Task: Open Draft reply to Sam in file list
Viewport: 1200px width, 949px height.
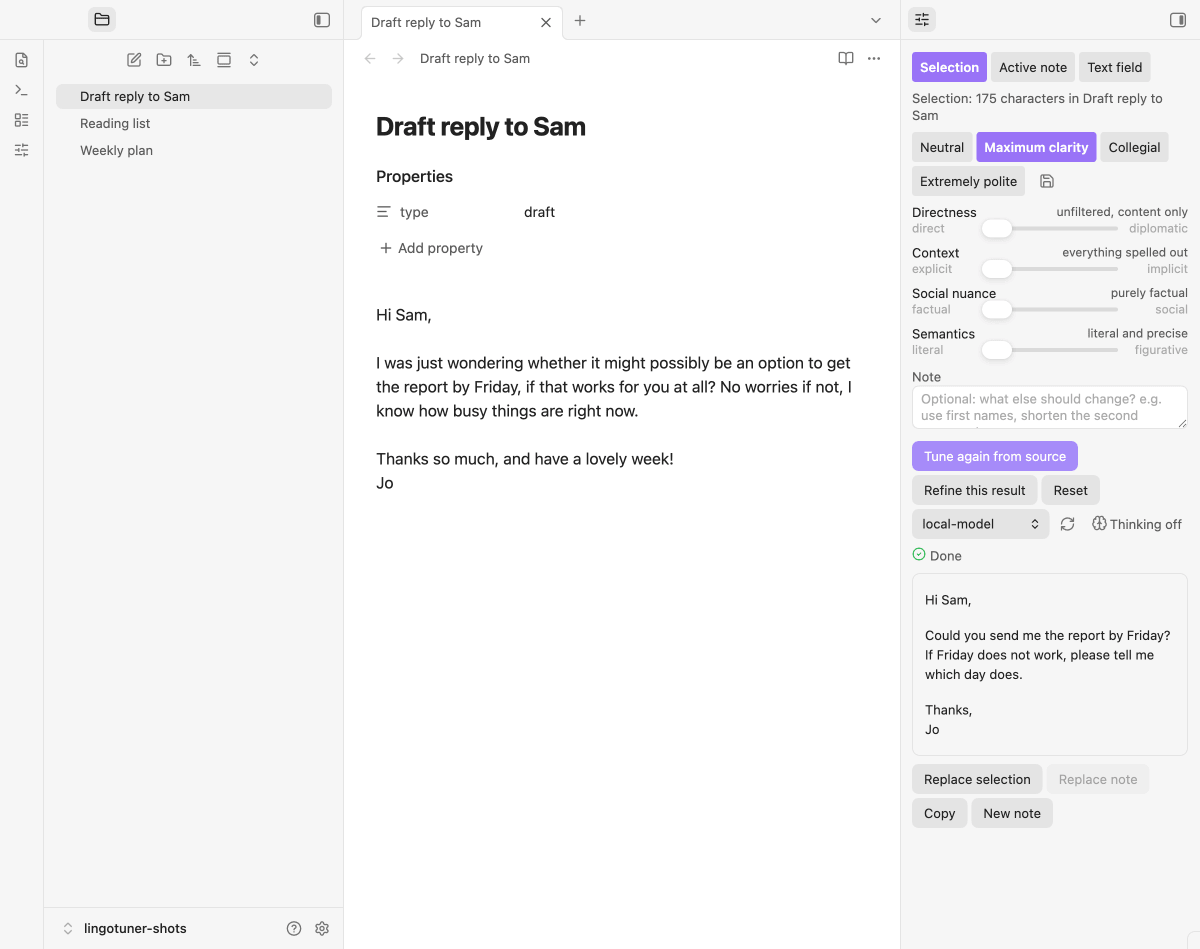Action: pos(194,96)
